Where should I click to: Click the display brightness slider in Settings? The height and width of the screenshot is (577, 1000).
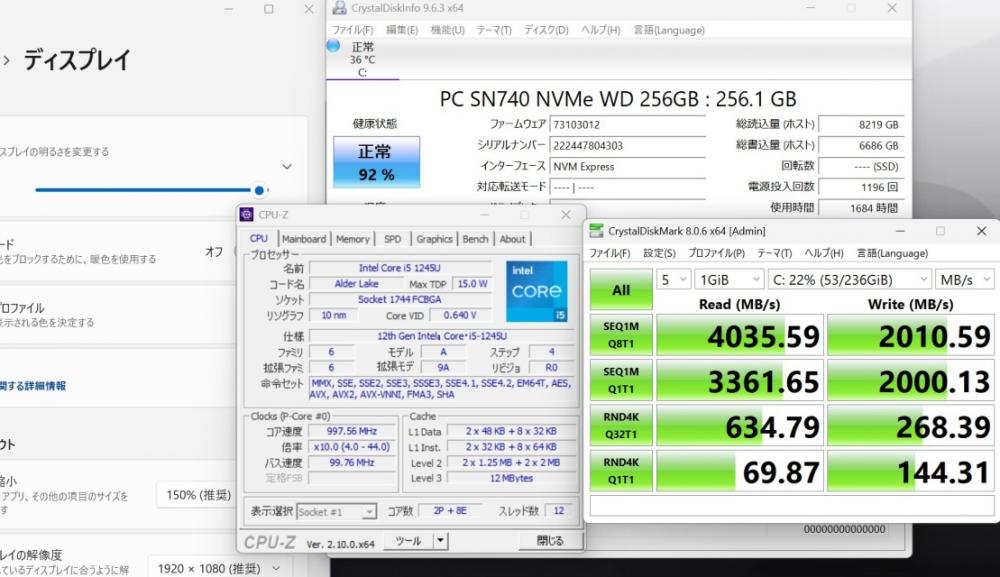click(x=152, y=190)
